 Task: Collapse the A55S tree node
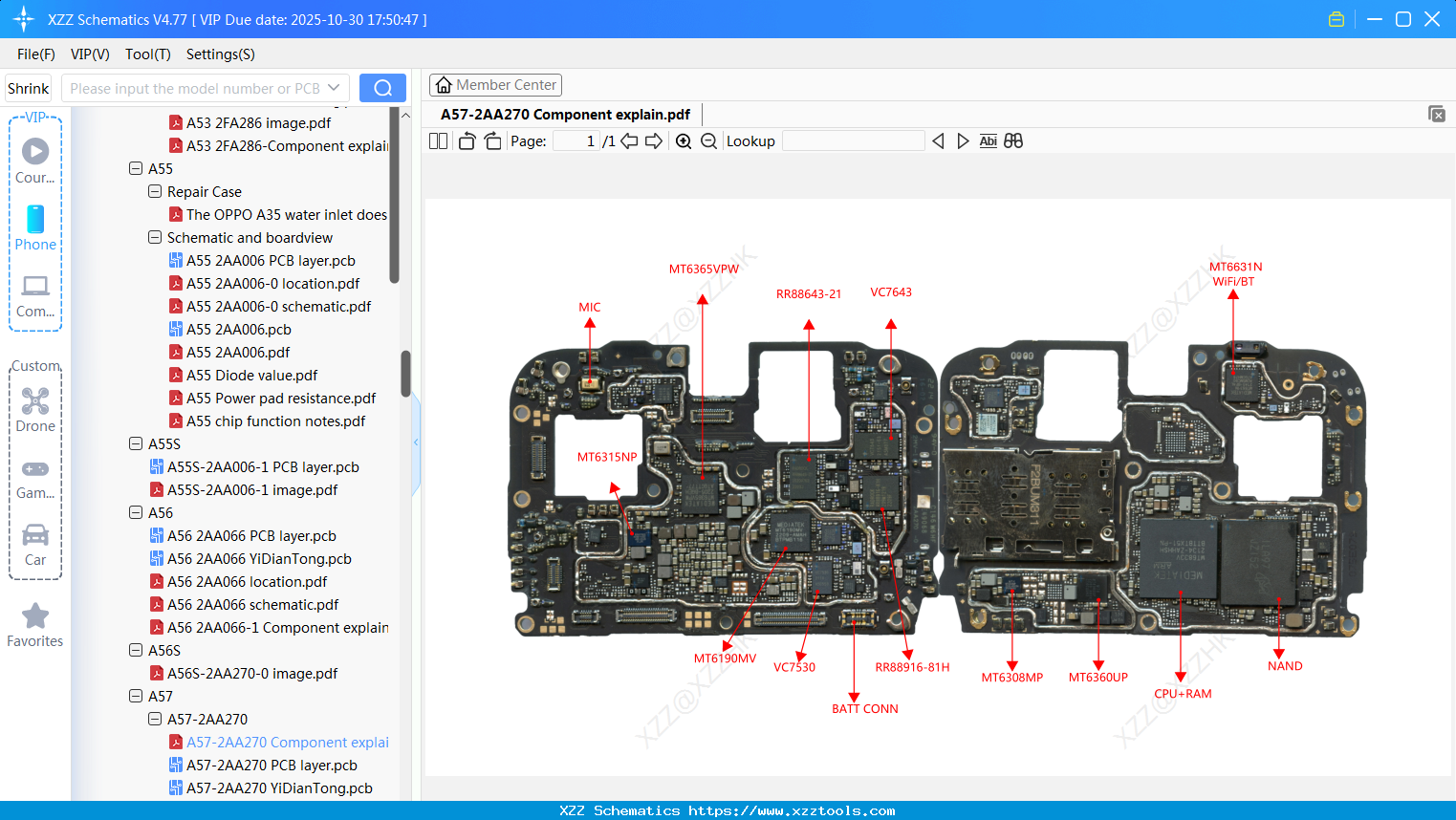tap(136, 444)
